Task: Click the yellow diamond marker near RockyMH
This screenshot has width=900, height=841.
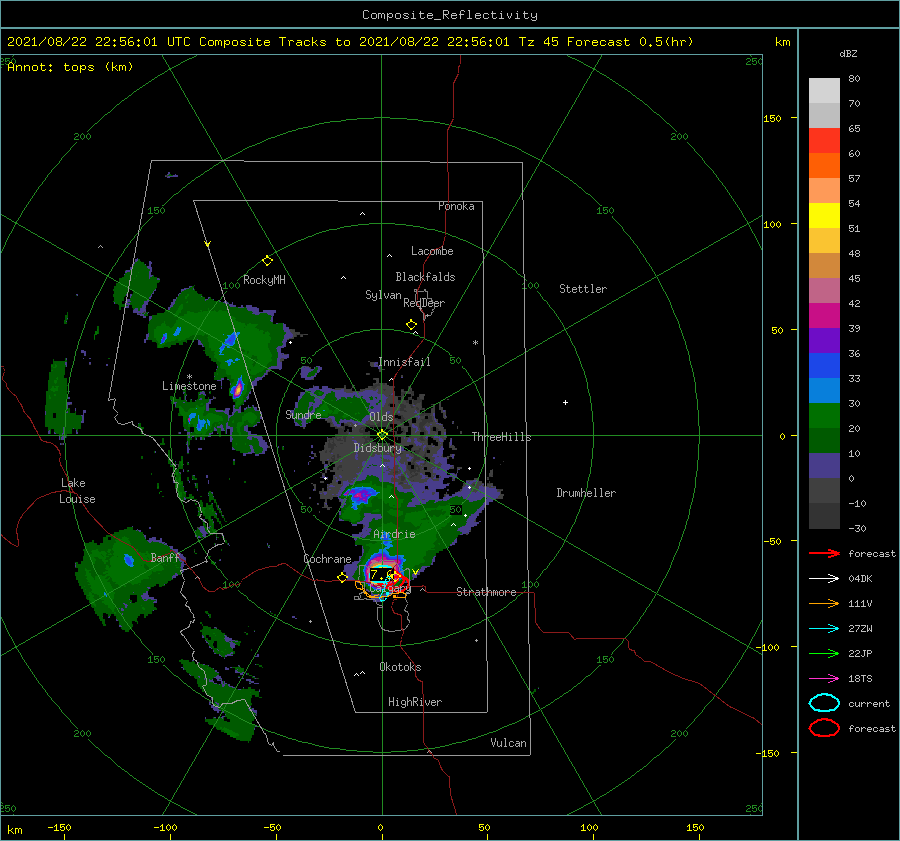Action: coord(267,261)
